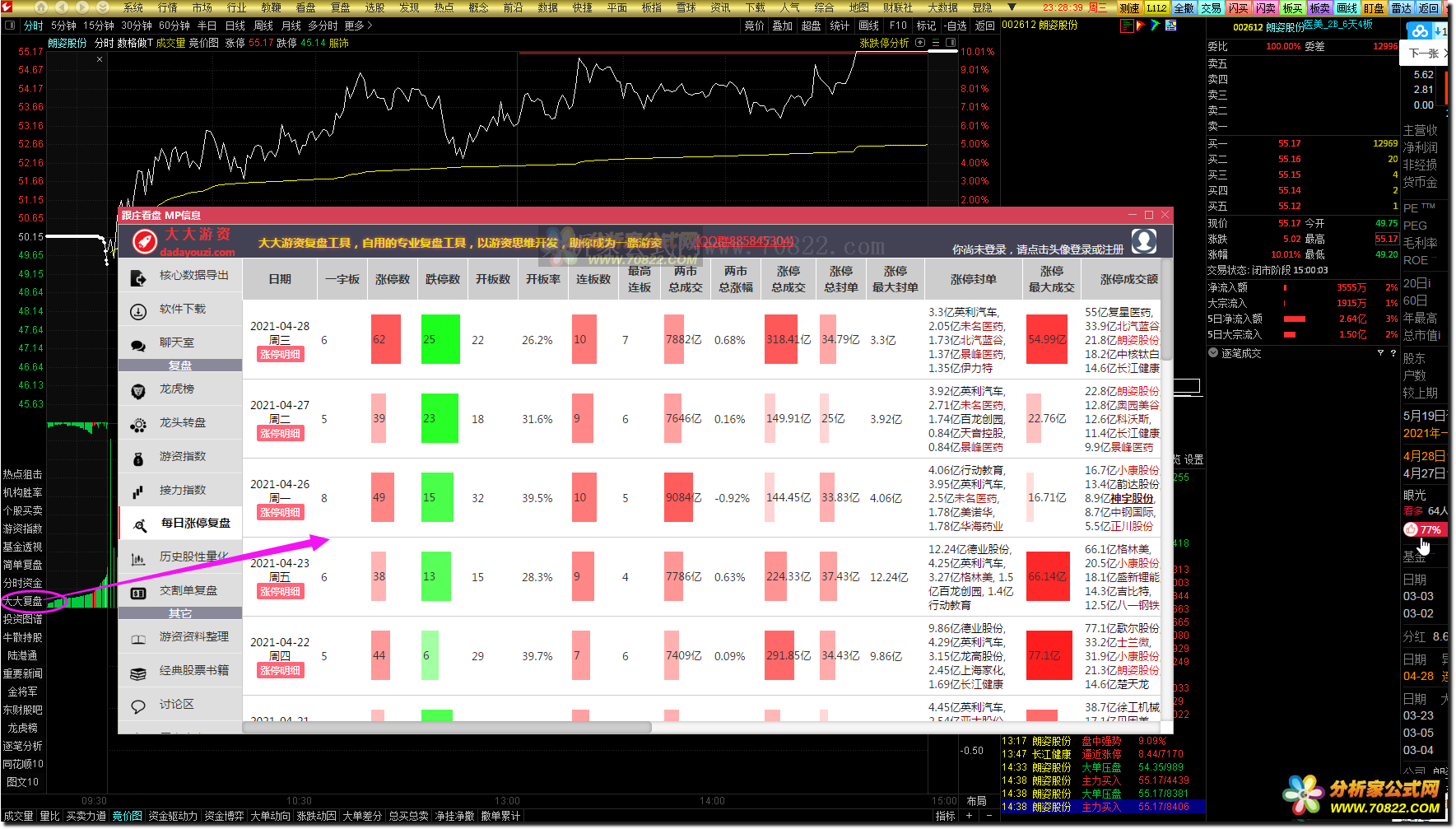Open 核心数据导出 in sidebar
Screen dimensions: 1456x829
coord(180,276)
